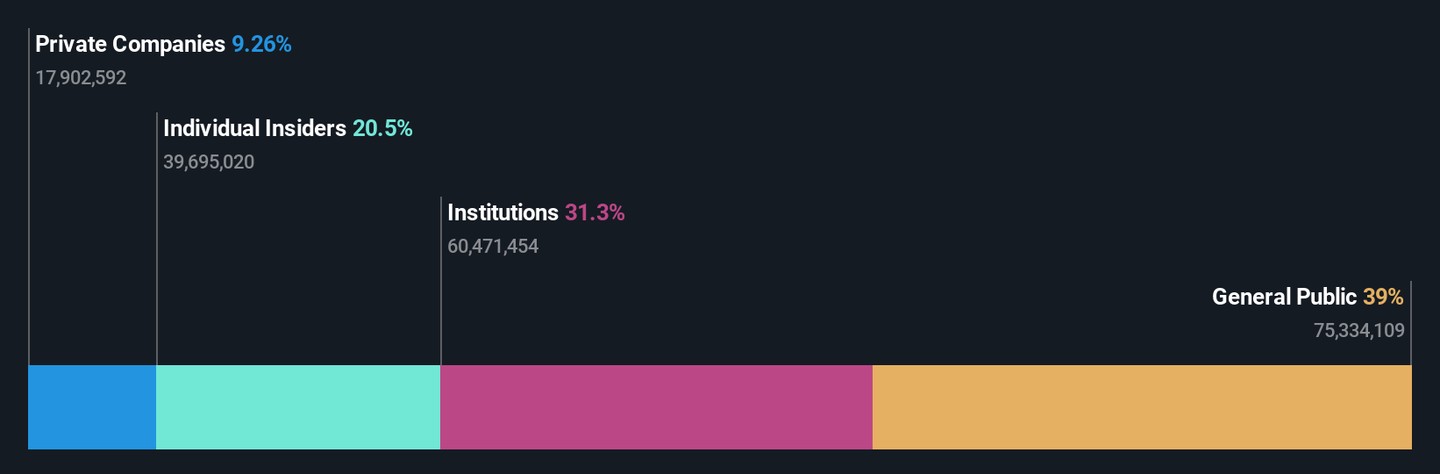Click the vertical leader line for Institutions
Viewport: 1440px width, 474px height.
pos(441,281)
